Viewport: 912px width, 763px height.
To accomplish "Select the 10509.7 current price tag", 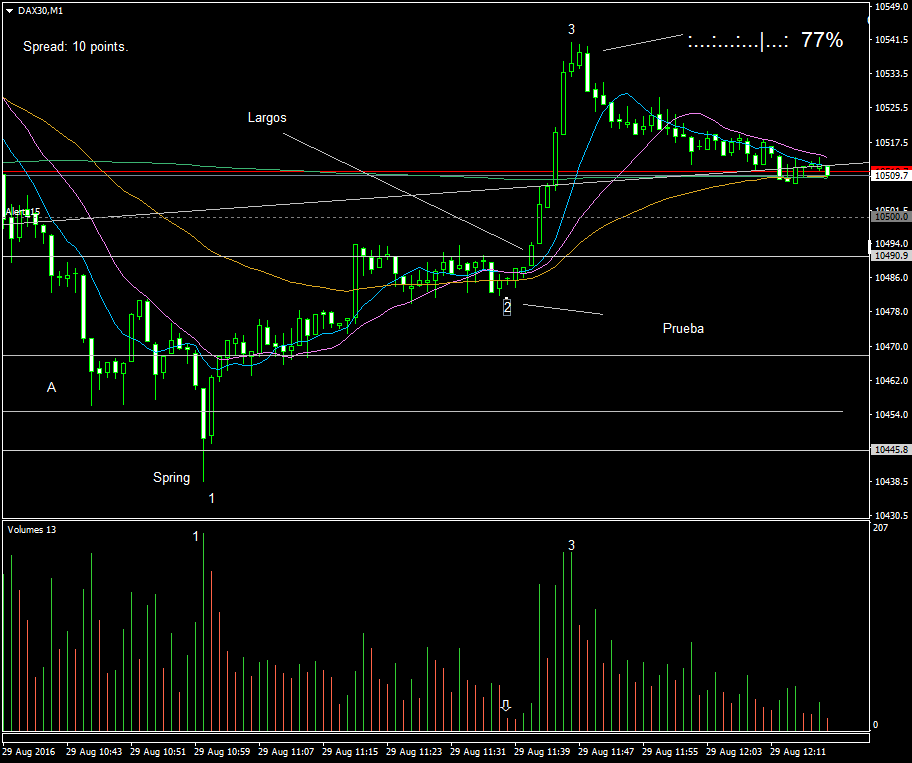I will point(889,175).
